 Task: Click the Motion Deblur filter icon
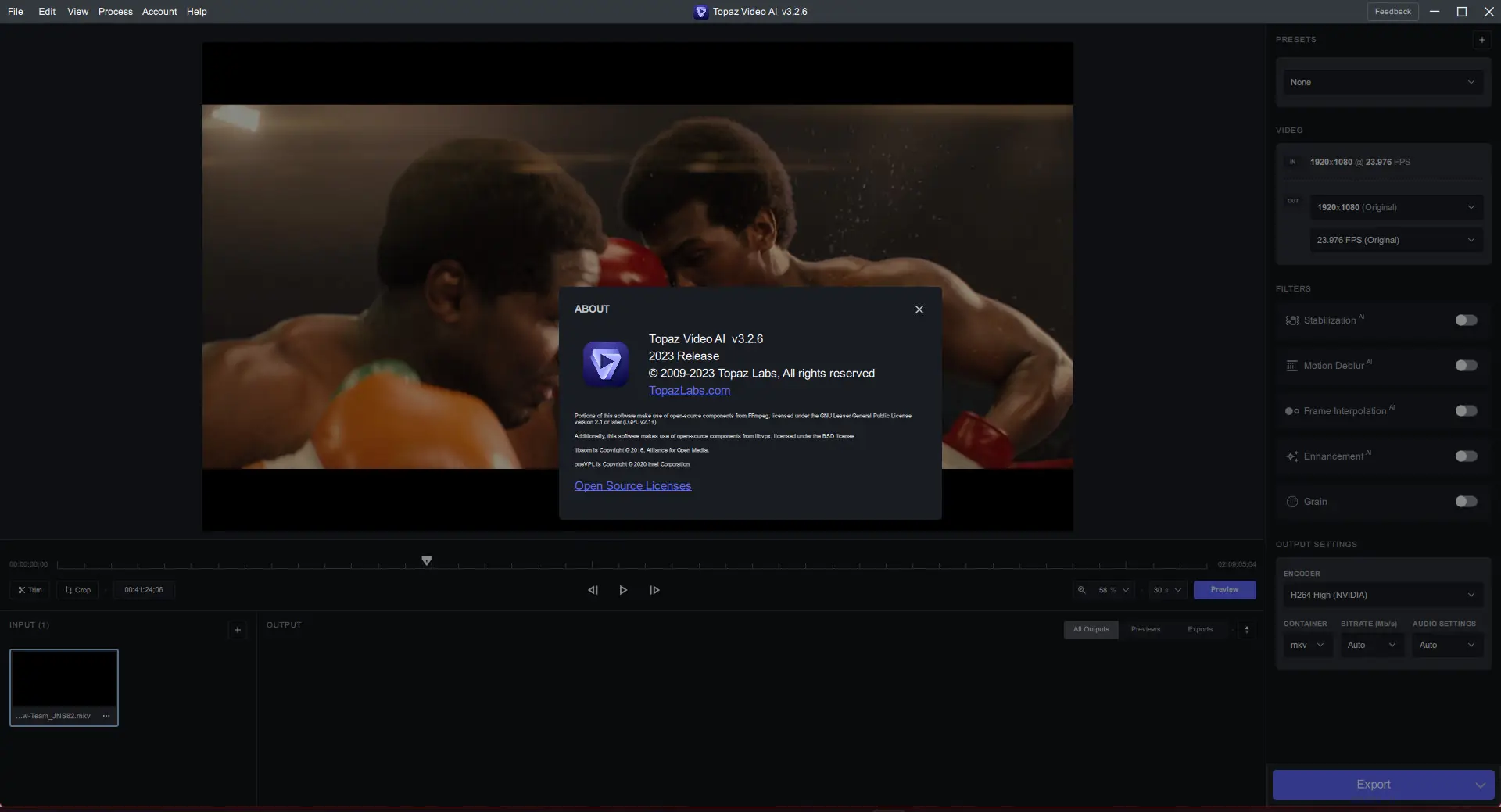tap(1292, 366)
